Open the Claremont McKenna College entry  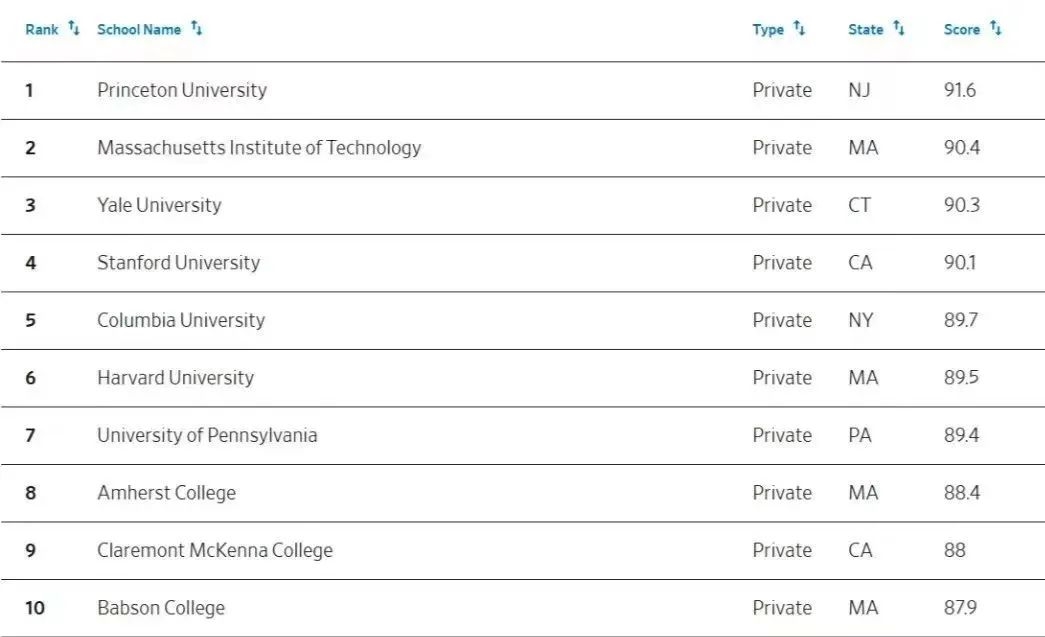coord(215,550)
